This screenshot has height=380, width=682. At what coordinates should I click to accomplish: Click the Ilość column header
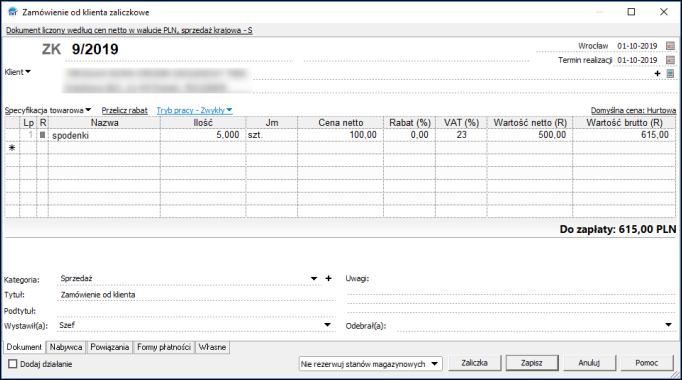pos(203,123)
